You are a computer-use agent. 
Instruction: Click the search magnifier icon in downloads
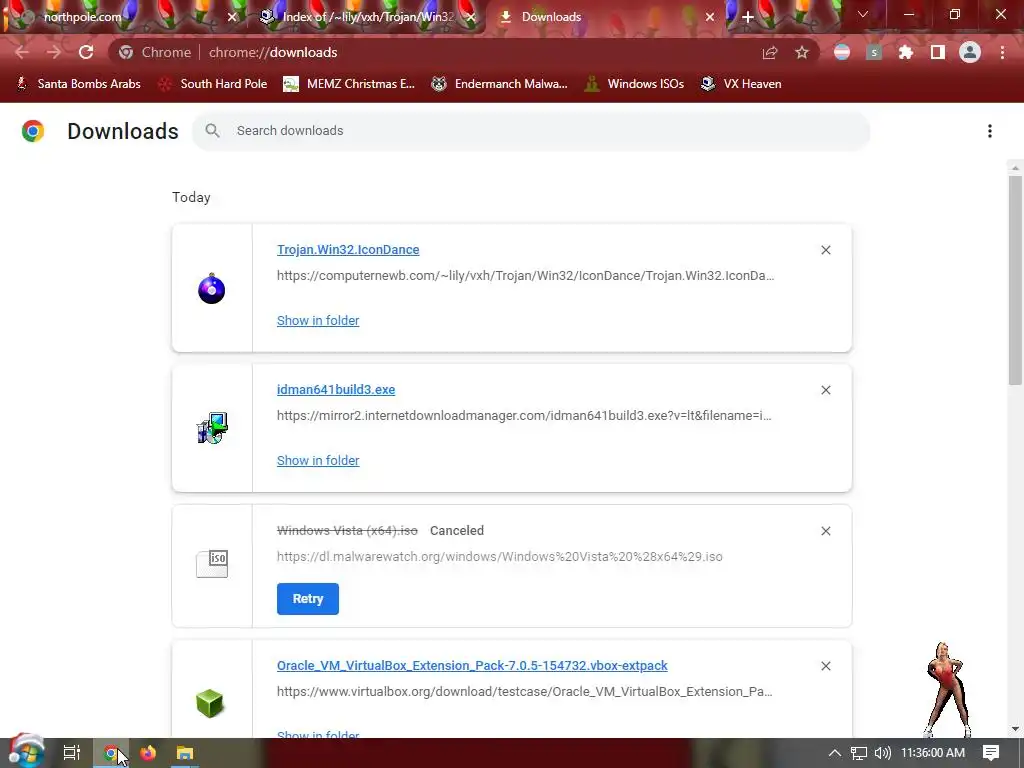212,131
